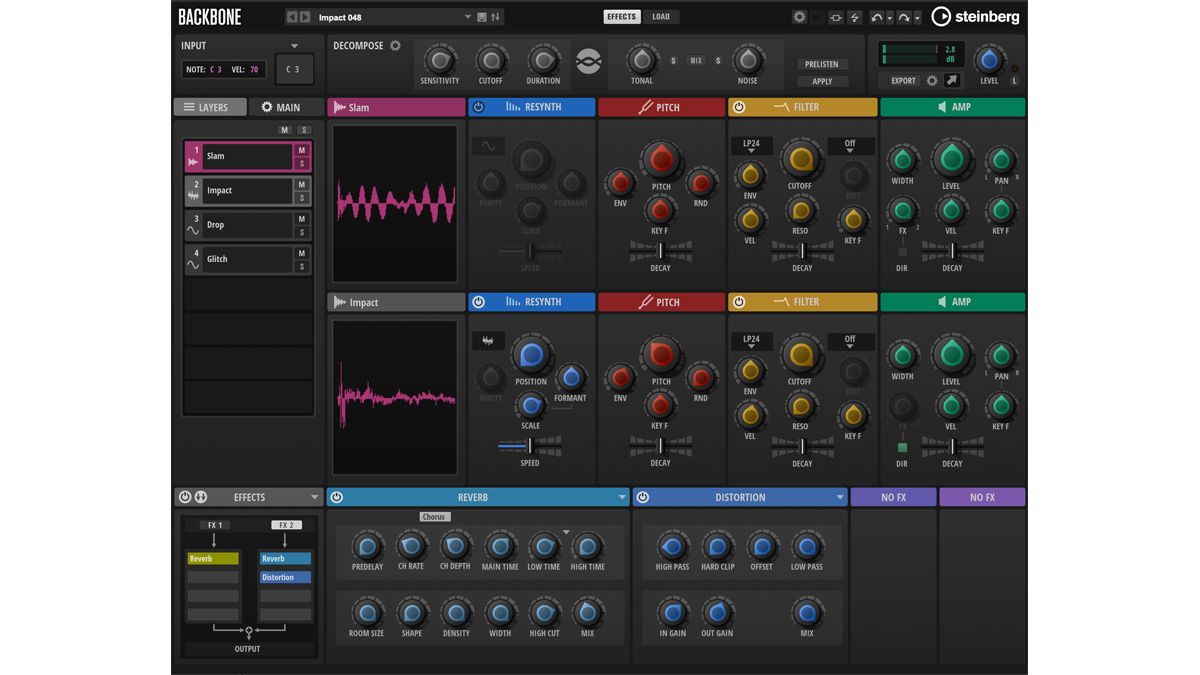
Task: Toggle the power button on Impact's FILTER section
Action: (x=740, y=301)
